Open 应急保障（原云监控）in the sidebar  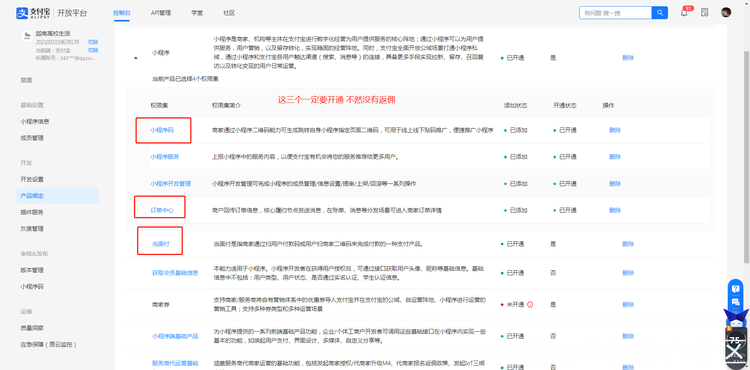(x=48, y=344)
